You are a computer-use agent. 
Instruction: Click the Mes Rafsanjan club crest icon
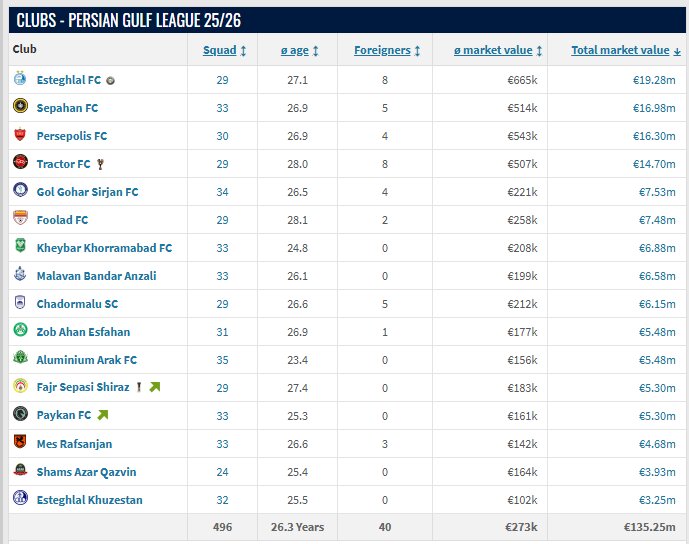click(x=20, y=443)
